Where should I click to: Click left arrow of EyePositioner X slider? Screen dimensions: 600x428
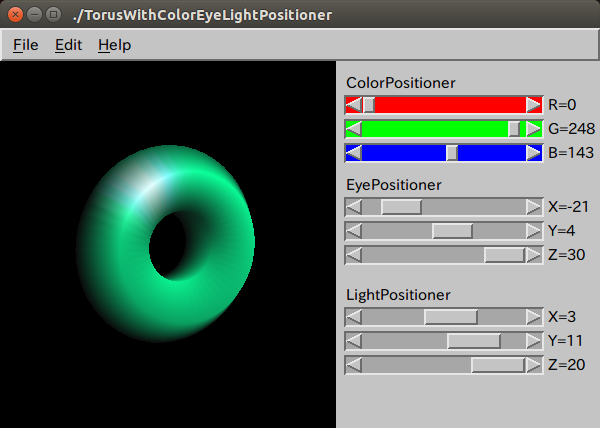pyautogui.click(x=354, y=207)
